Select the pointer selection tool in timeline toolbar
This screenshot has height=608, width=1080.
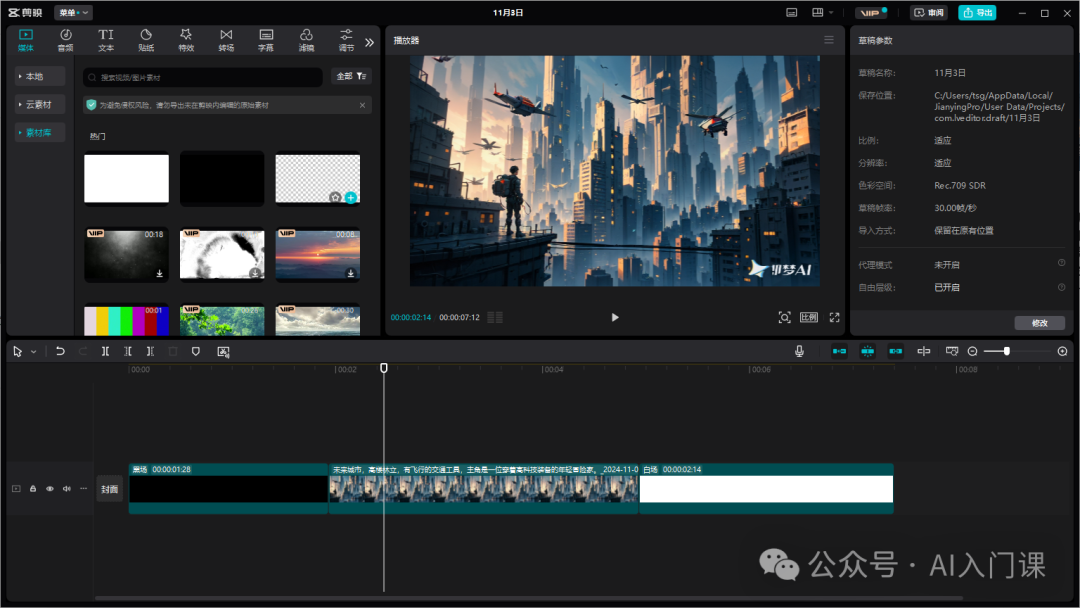[x=17, y=351]
